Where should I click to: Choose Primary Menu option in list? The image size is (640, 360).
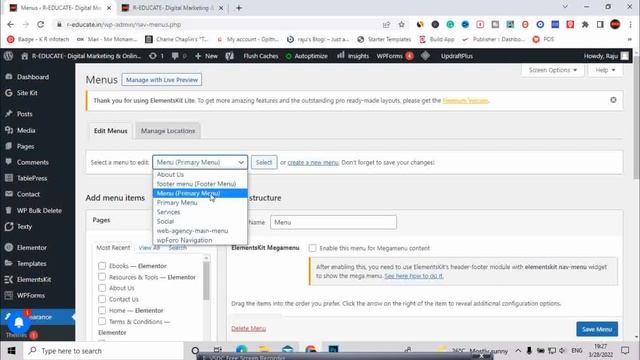point(200,202)
